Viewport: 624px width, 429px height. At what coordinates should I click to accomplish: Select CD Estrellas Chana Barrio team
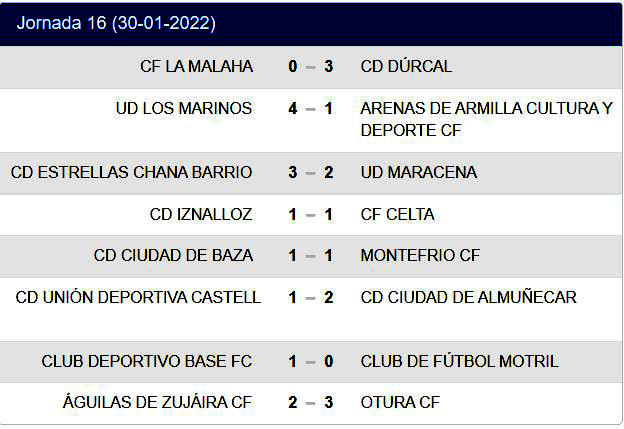click(x=132, y=172)
